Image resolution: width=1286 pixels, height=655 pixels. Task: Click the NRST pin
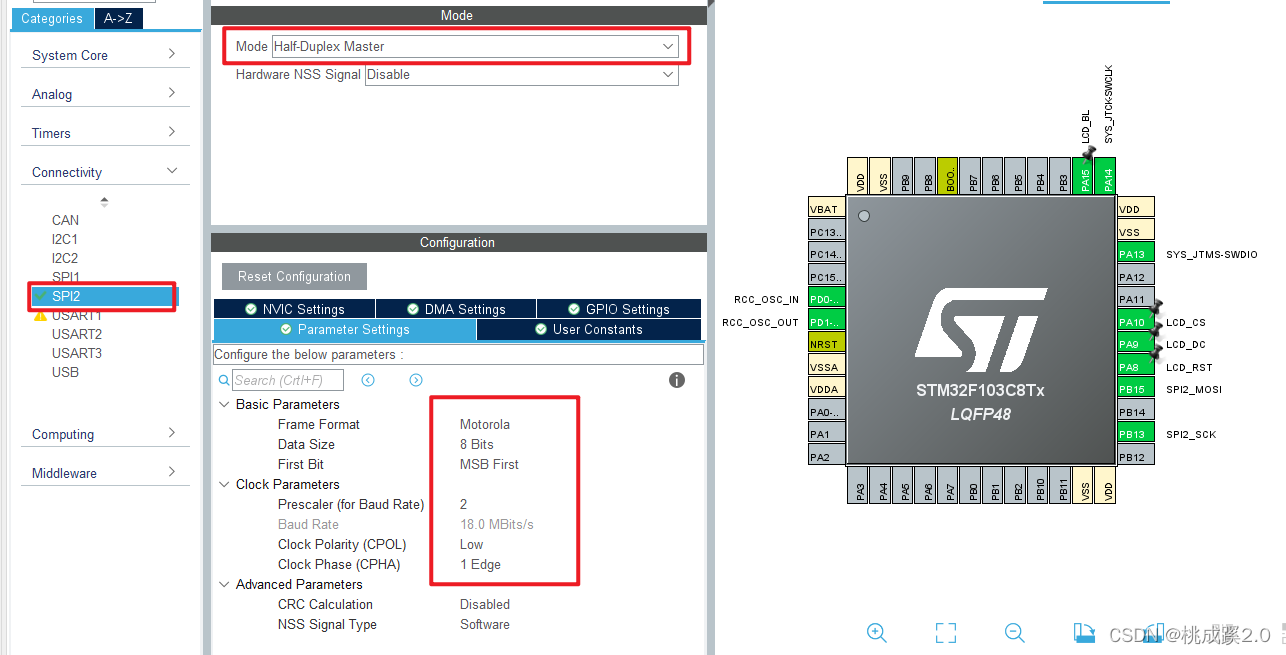pos(827,344)
